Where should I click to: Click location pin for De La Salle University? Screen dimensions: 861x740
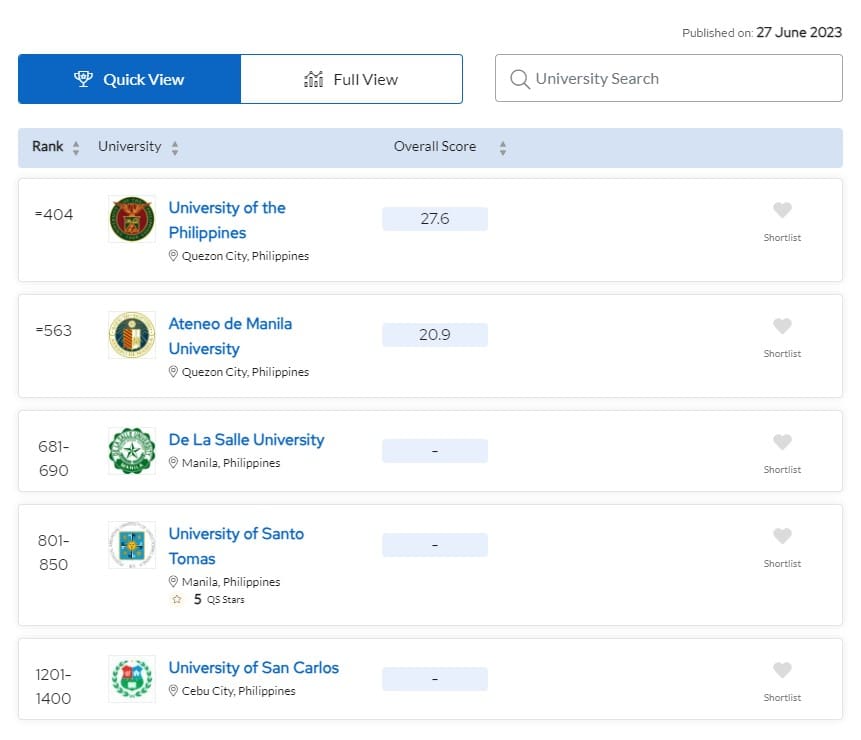[x=173, y=463]
